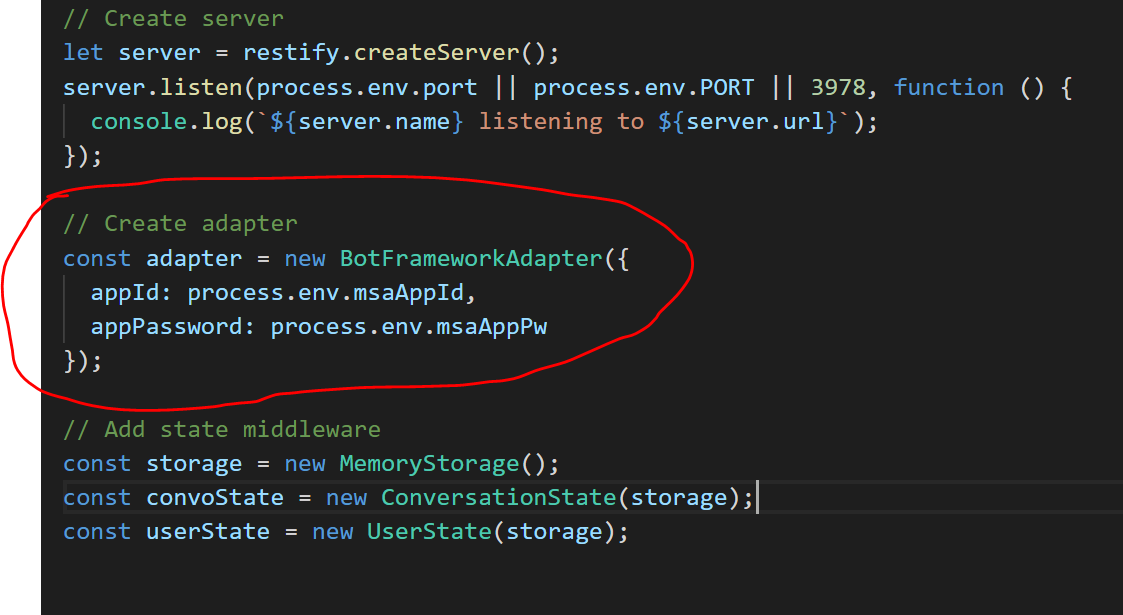Click the 'MemoryStorage()' constructor
1123x615 pixels.
tap(443, 464)
